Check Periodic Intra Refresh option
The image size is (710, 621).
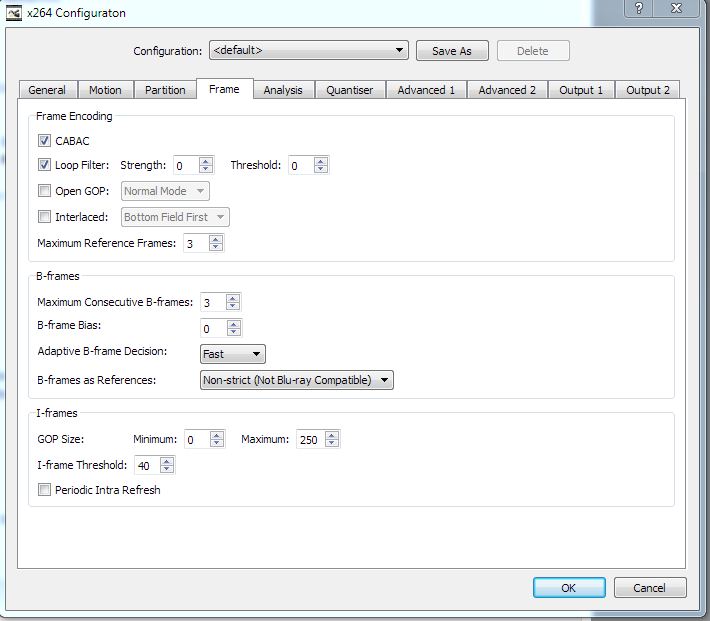44,490
